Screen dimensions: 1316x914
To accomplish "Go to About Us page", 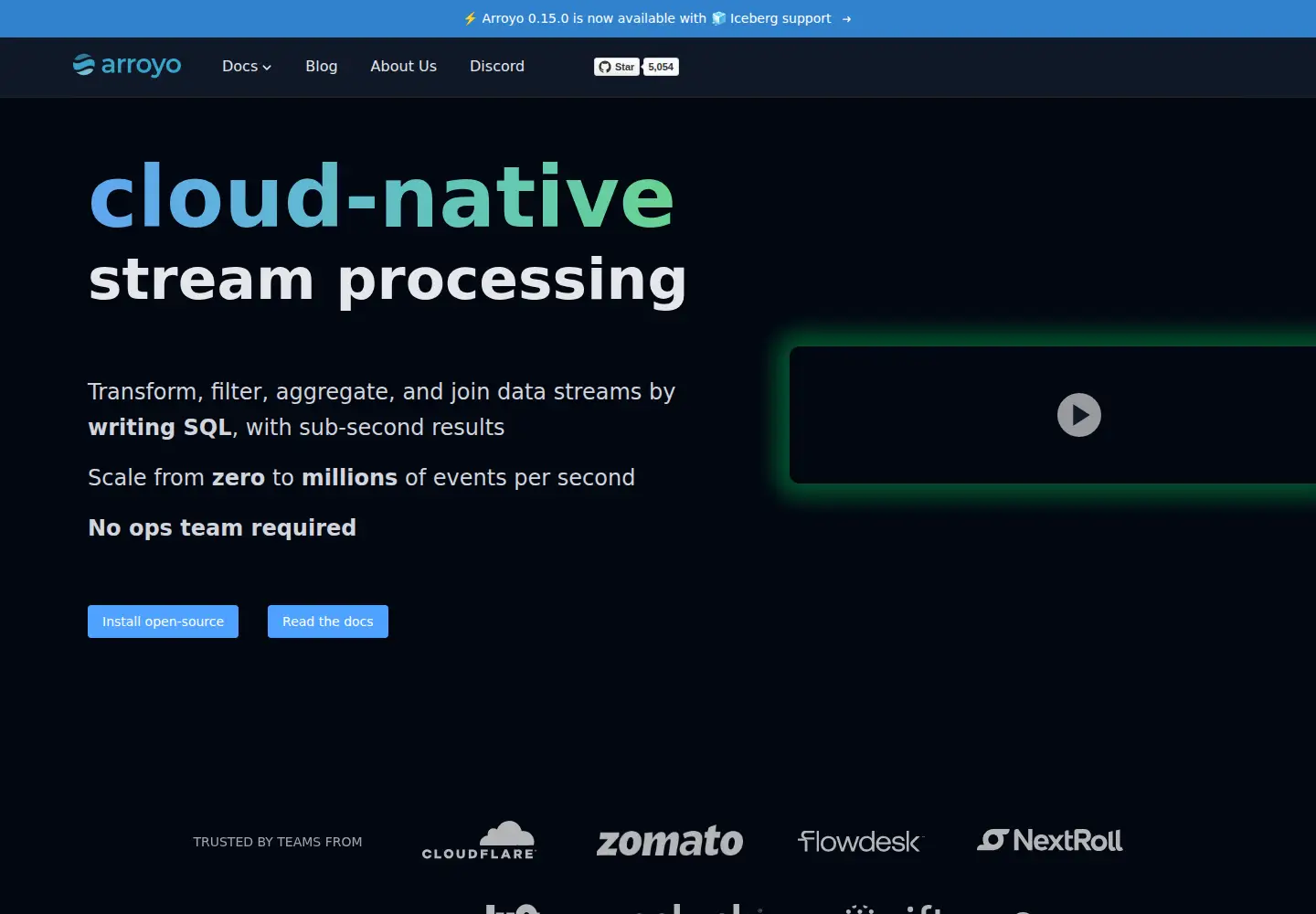I will click(x=404, y=66).
